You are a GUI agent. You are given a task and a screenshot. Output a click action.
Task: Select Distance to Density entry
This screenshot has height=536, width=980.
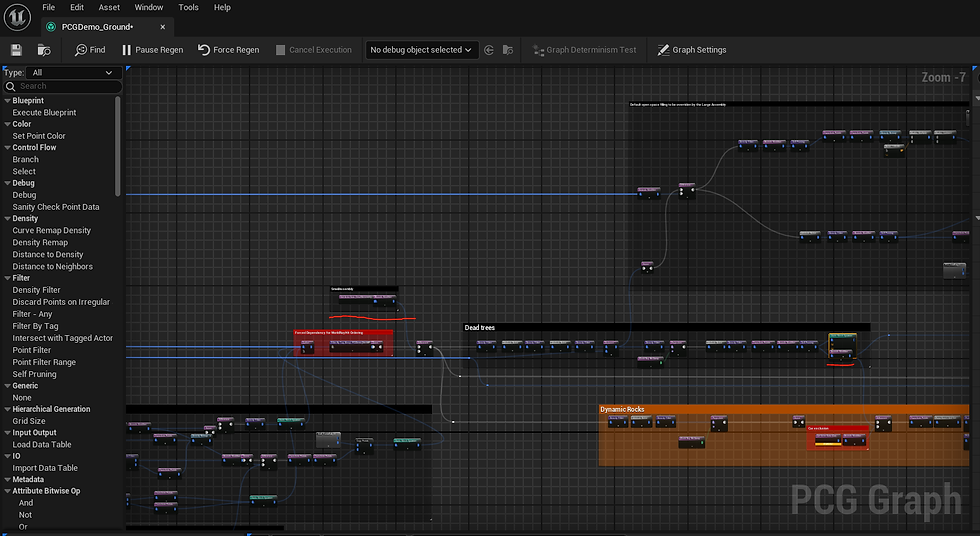tap(48, 254)
